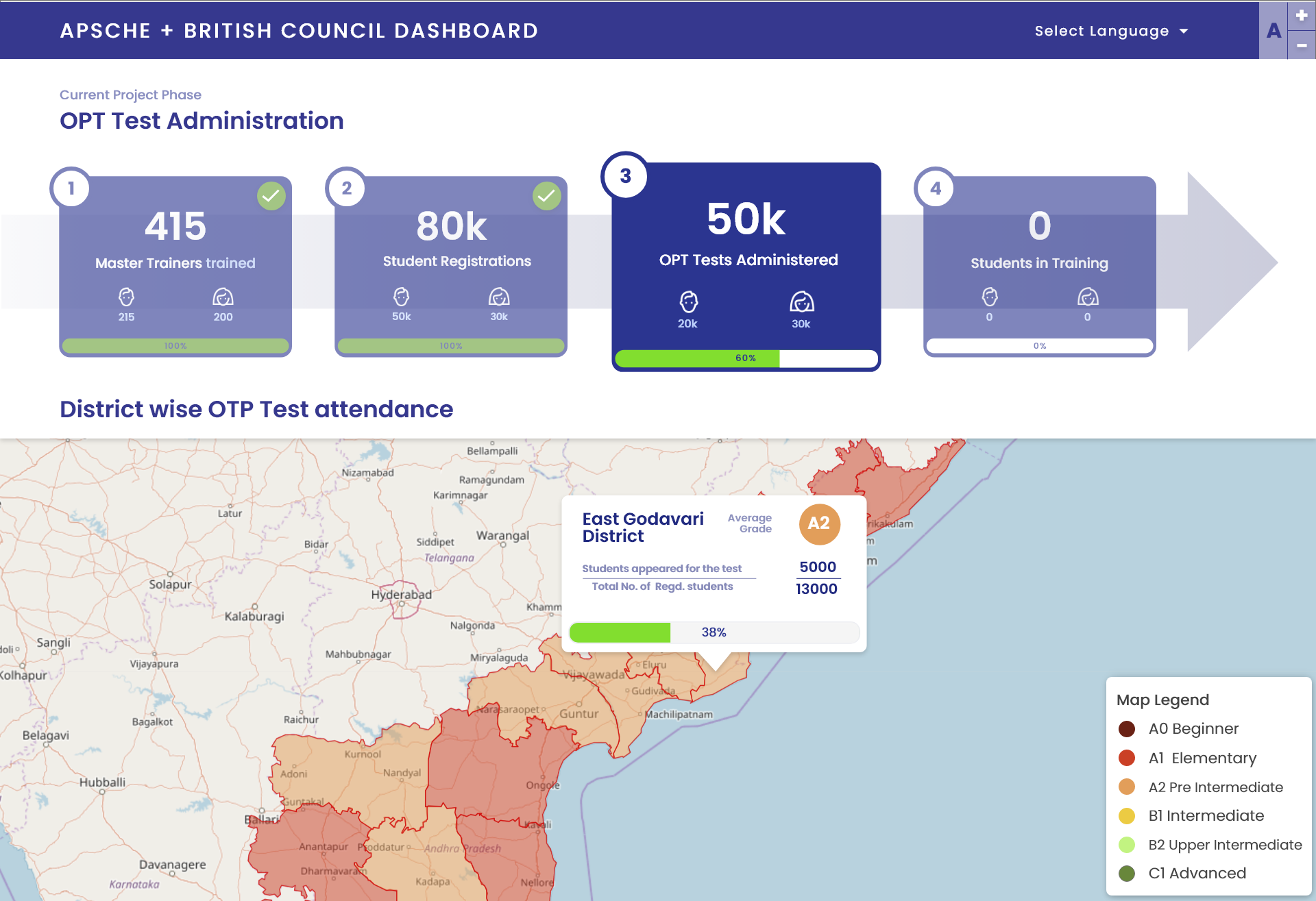Click the female icon in OPT Tests Administered
The width and height of the screenshot is (1316, 901).
point(801,301)
